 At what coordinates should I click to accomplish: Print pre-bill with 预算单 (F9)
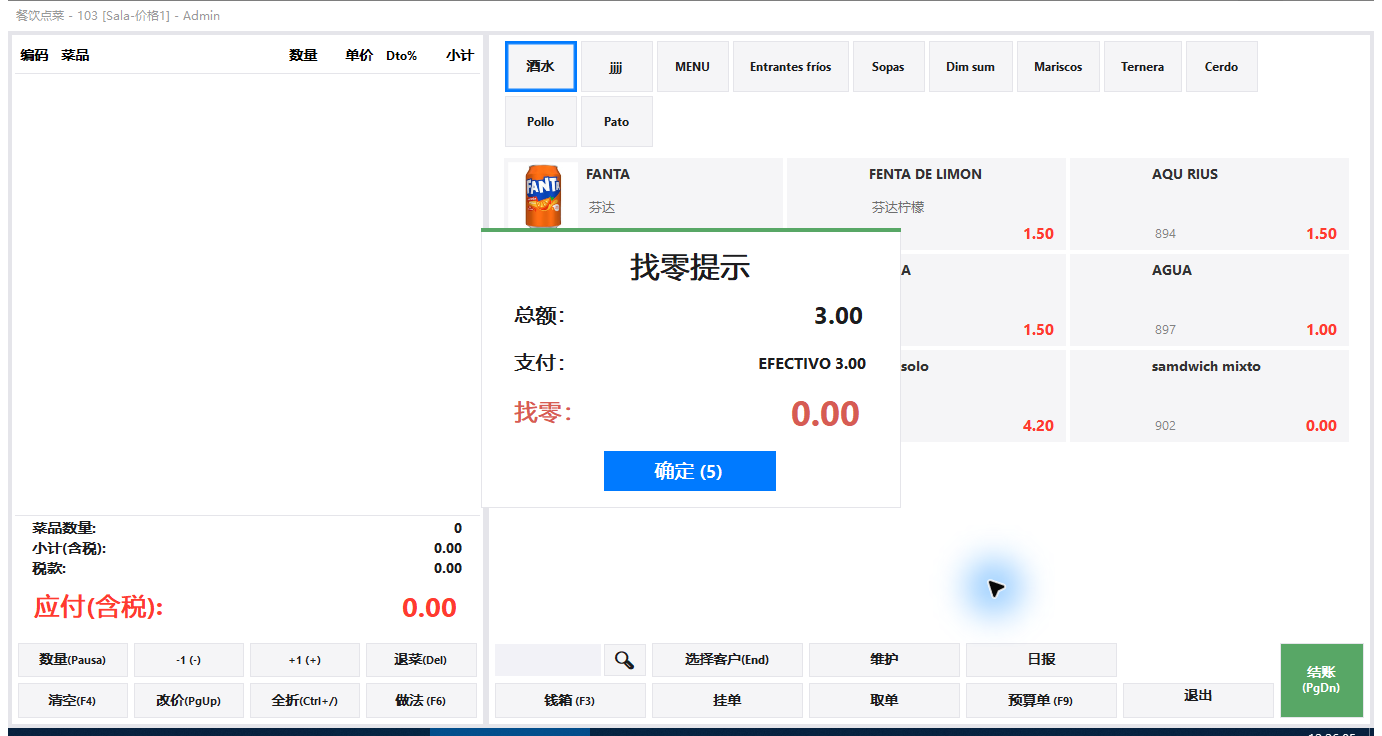click(1041, 701)
